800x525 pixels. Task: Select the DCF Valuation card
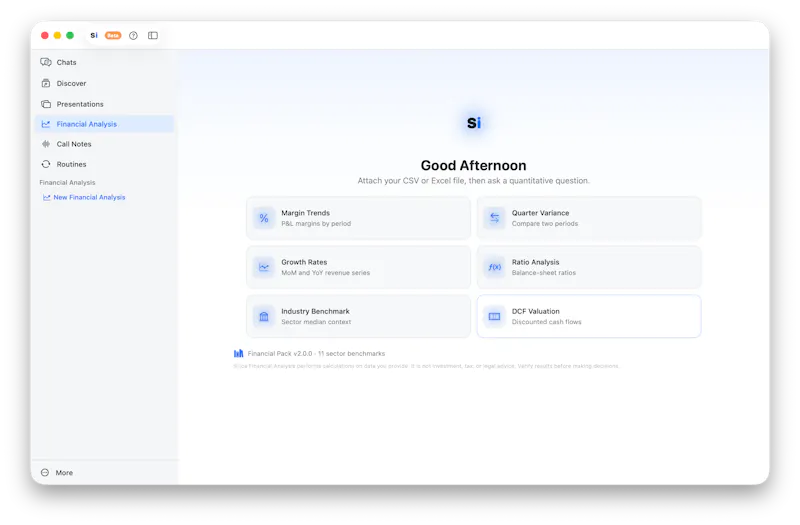pyautogui.click(x=589, y=316)
